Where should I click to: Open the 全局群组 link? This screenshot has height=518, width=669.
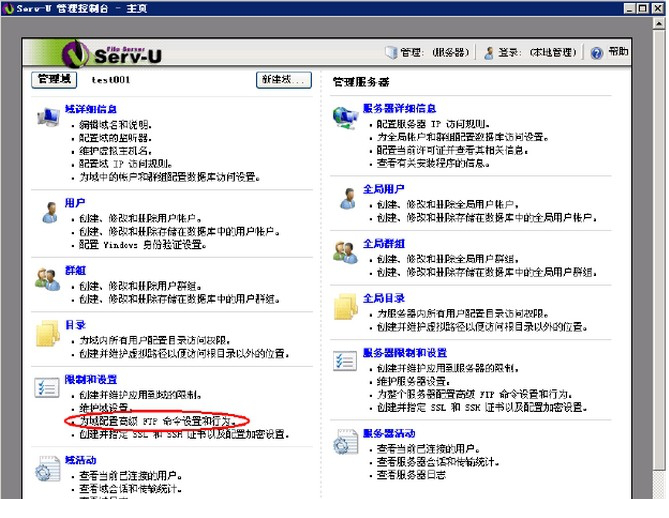384,244
